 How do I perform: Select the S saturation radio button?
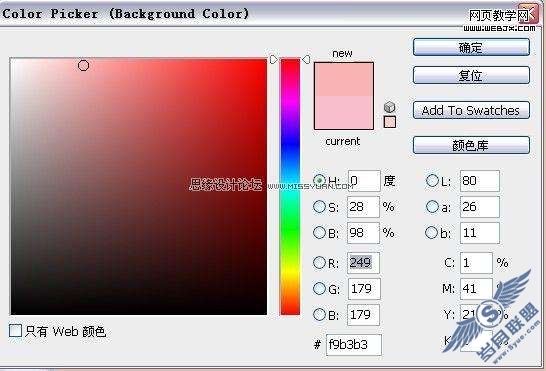[319, 207]
